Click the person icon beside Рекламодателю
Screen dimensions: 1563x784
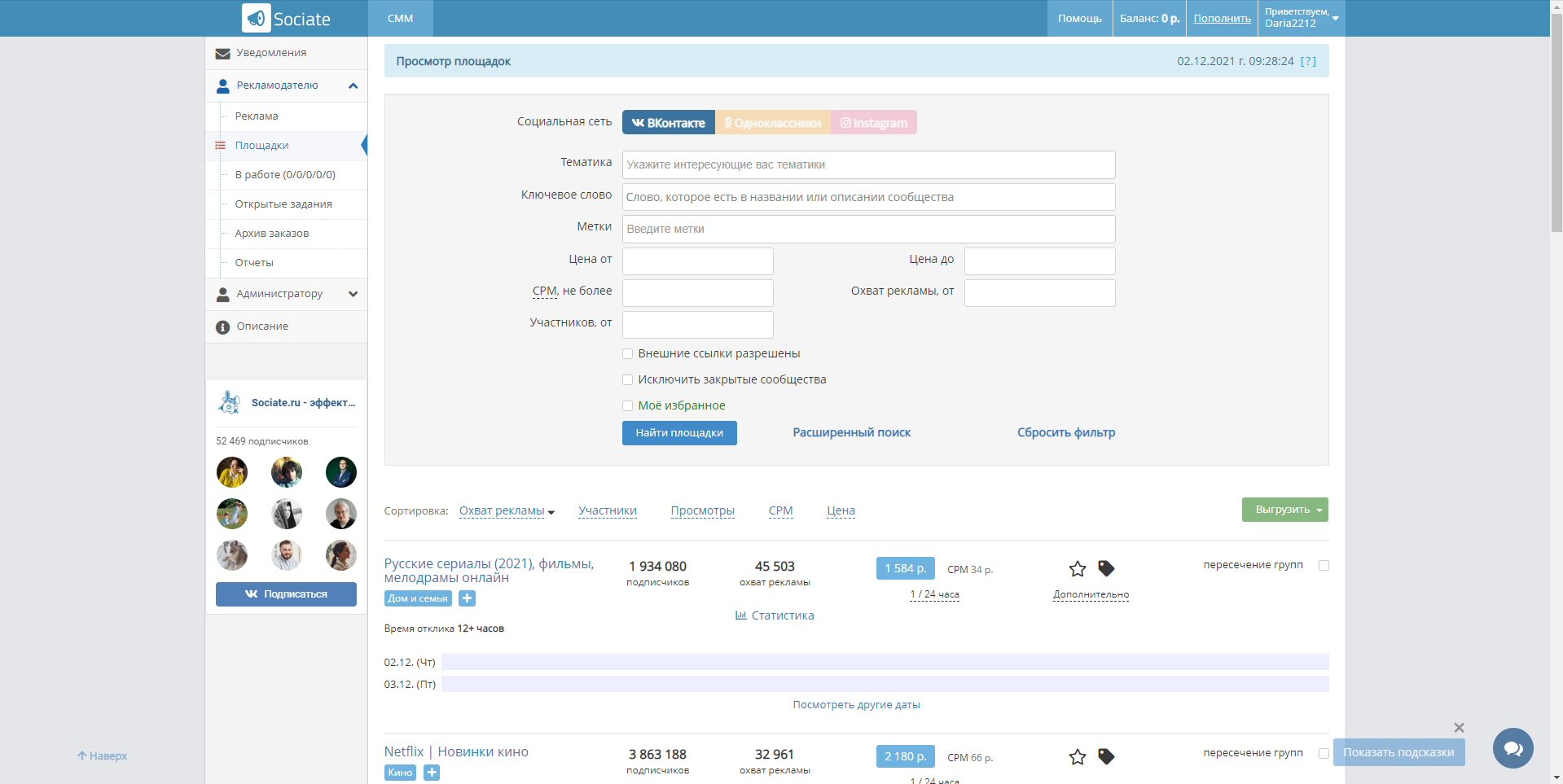pyautogui.click(x=222, y=85)
